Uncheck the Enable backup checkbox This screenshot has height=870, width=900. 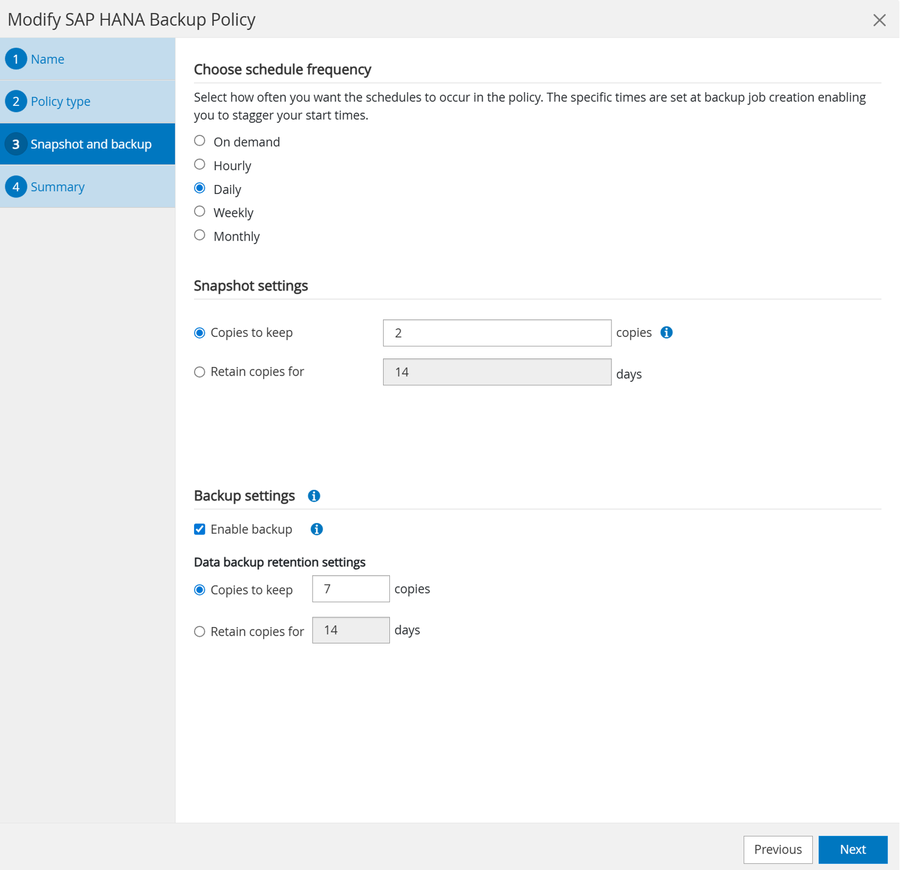tap(200, 529)
